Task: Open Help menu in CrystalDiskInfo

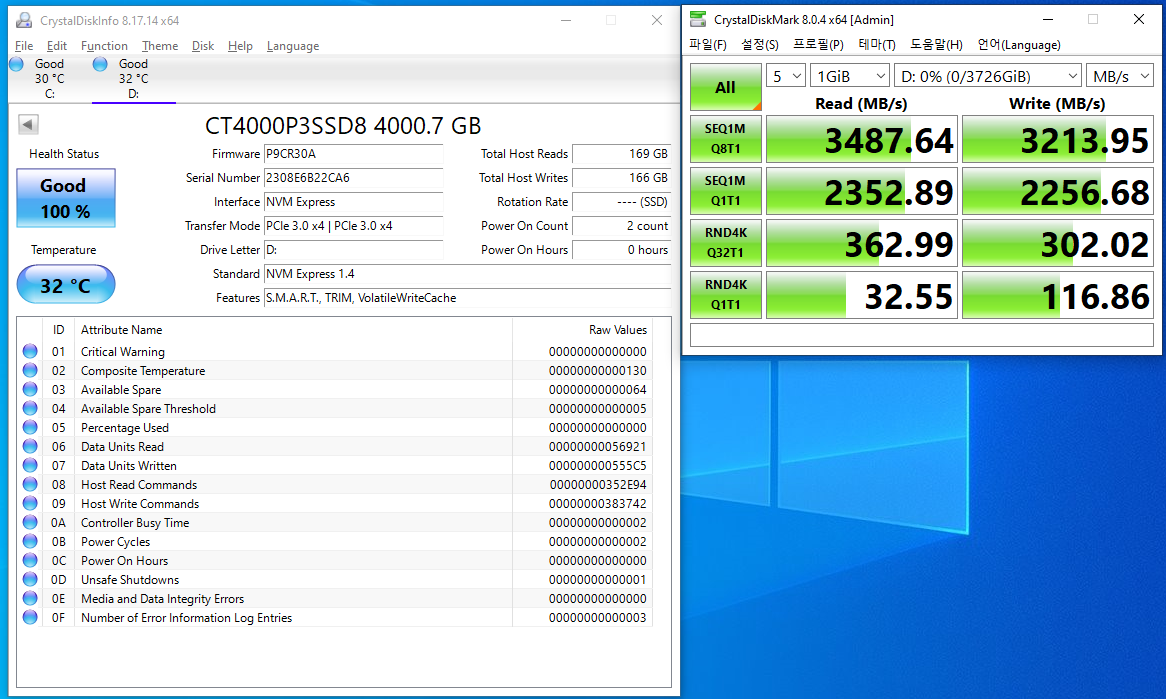Action: pyautogui.click(x=240, y=46)
